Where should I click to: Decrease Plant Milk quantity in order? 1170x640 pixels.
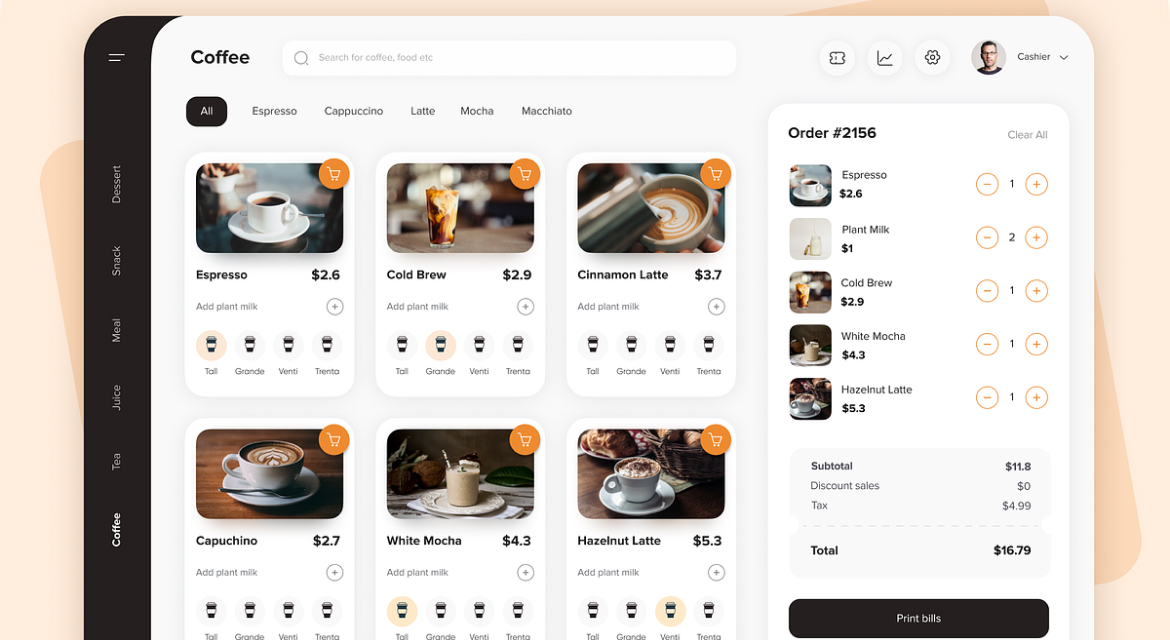tap(987, 238)
